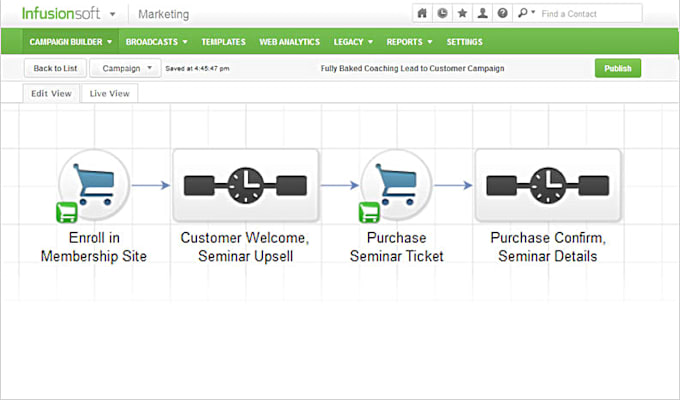The width and height of the screenshot is (680, 400).
Task: Expand the Campaign Builder menu
Action: [x=71, y=42]
